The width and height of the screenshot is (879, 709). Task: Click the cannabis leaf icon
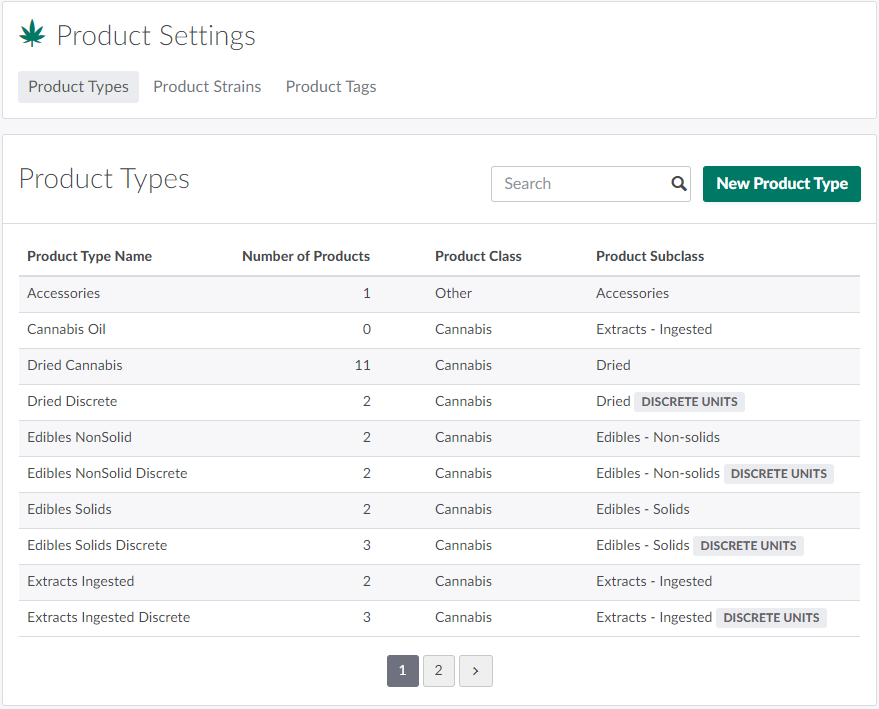(32, 35)
